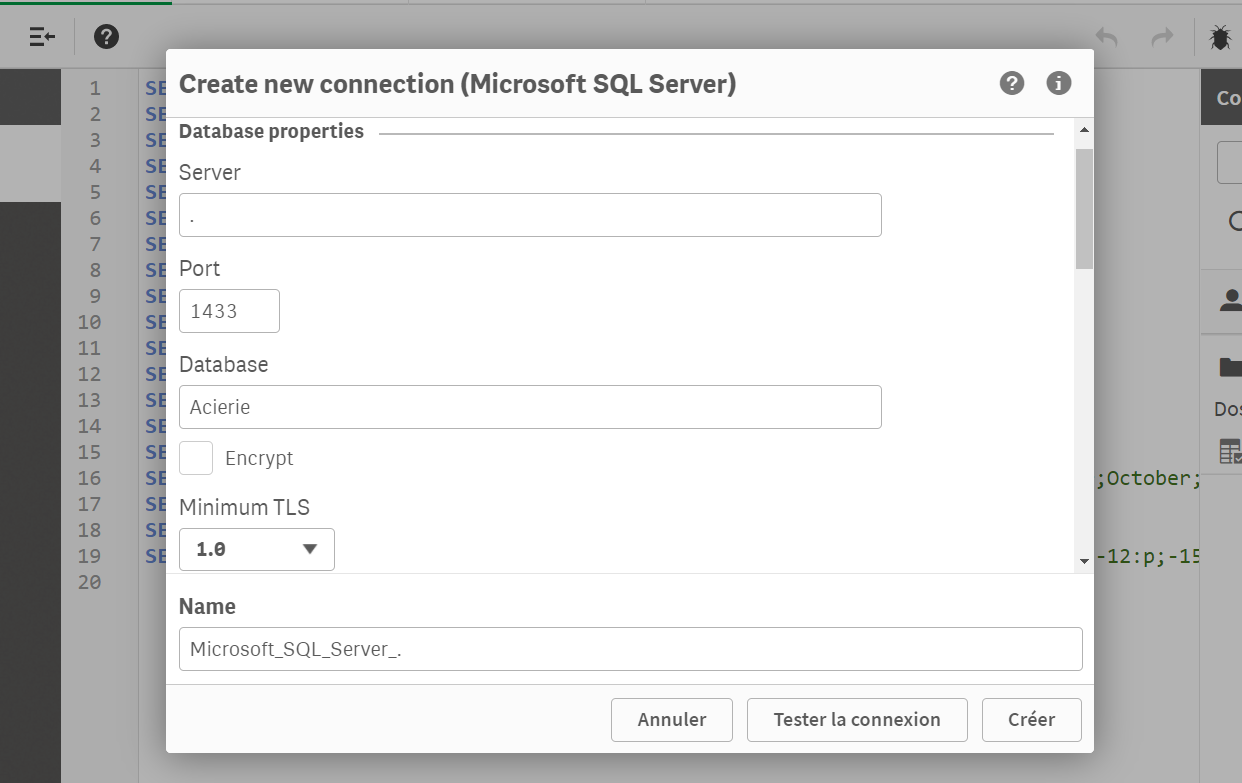Open help for the connection dialog

click(x=1011, y=84)
